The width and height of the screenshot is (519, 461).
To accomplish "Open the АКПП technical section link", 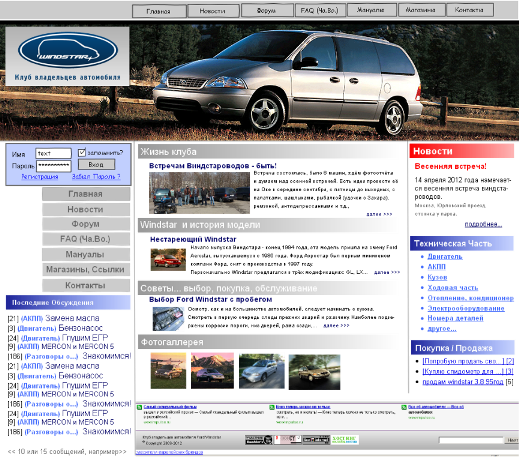I will point(436,267).
